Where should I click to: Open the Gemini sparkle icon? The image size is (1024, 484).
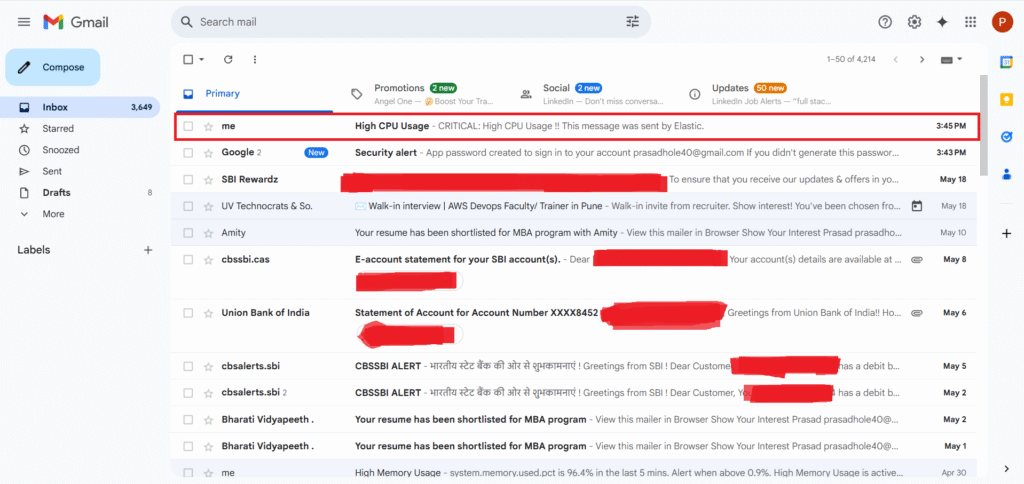click(942, 22)
